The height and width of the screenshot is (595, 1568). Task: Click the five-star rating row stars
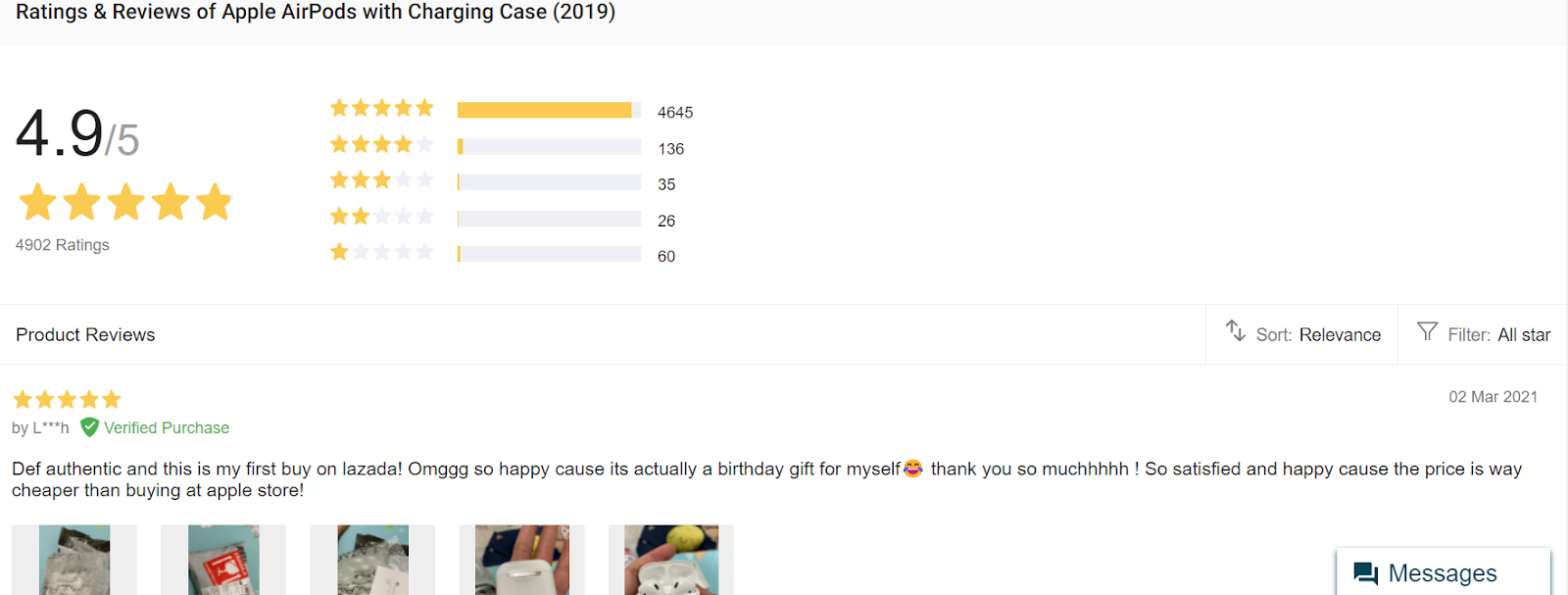pos(381,108)
